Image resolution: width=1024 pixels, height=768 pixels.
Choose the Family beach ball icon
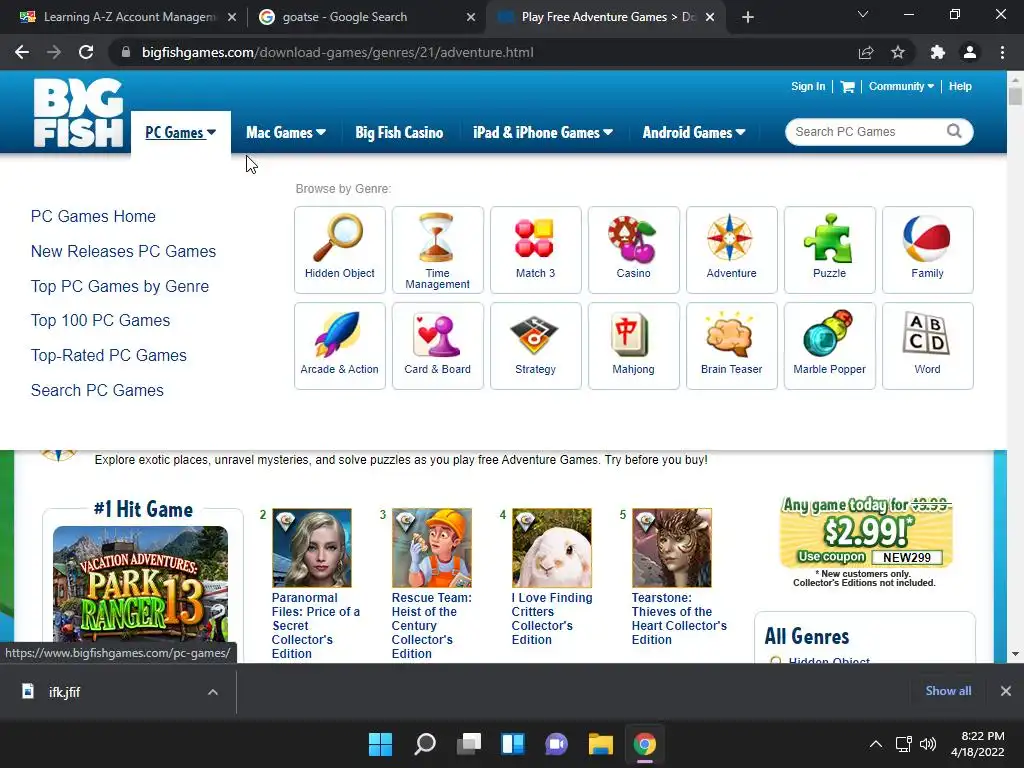[927, 249]
